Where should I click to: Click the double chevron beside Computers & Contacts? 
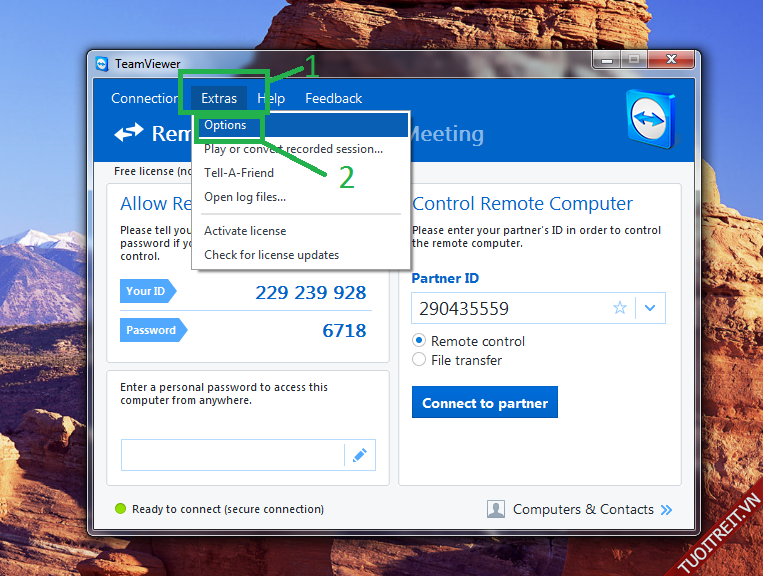[666, 510]
